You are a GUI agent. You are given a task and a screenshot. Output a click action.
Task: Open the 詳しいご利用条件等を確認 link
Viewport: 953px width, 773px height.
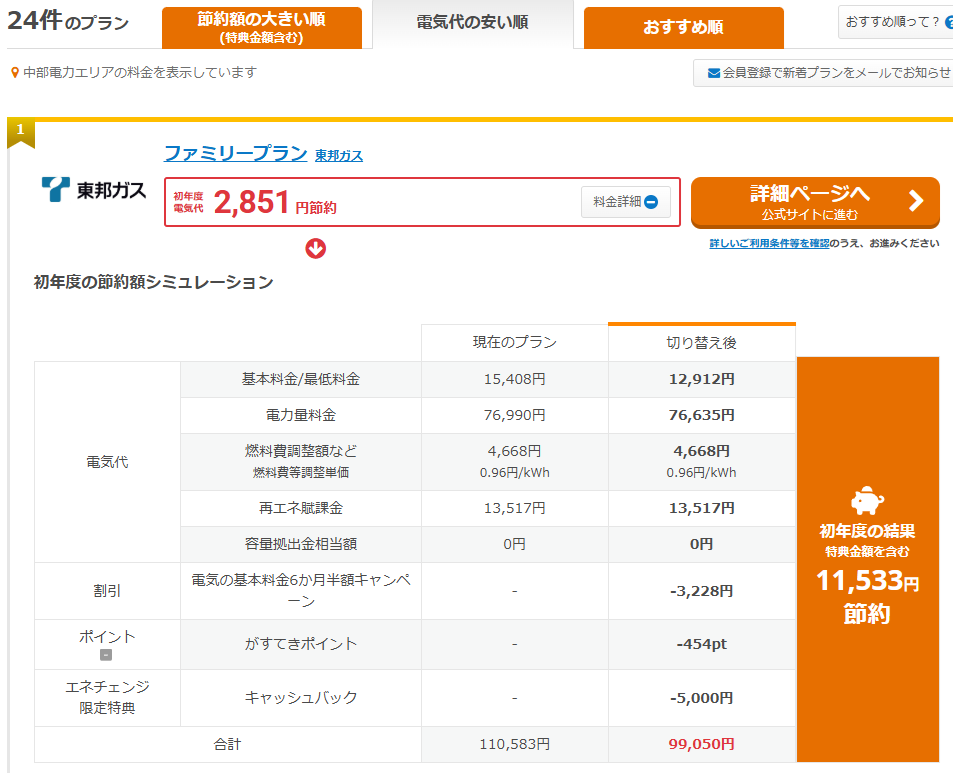coord(769,243)
